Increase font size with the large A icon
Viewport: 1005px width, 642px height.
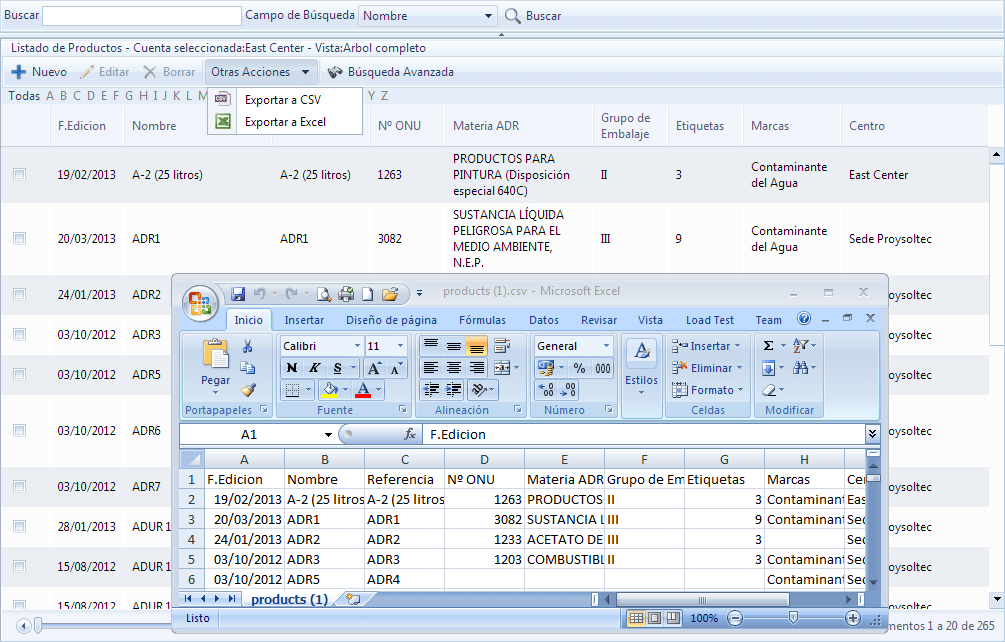[x=373, y=368]
